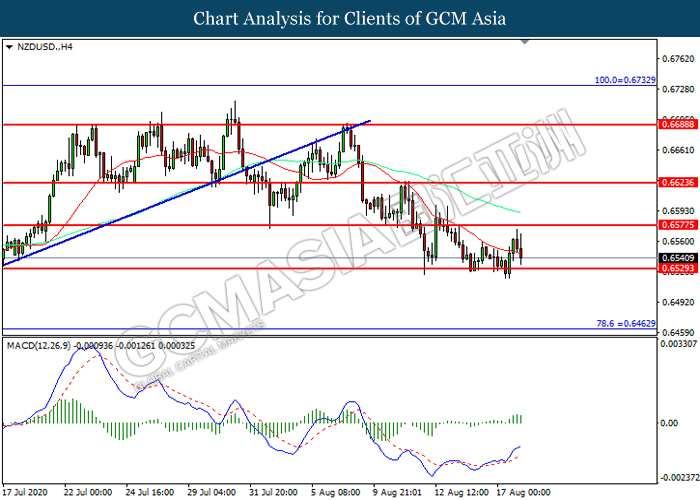Click the 0.003307 MACD scale value
This screenshot has height=500, width=700.
675,345
